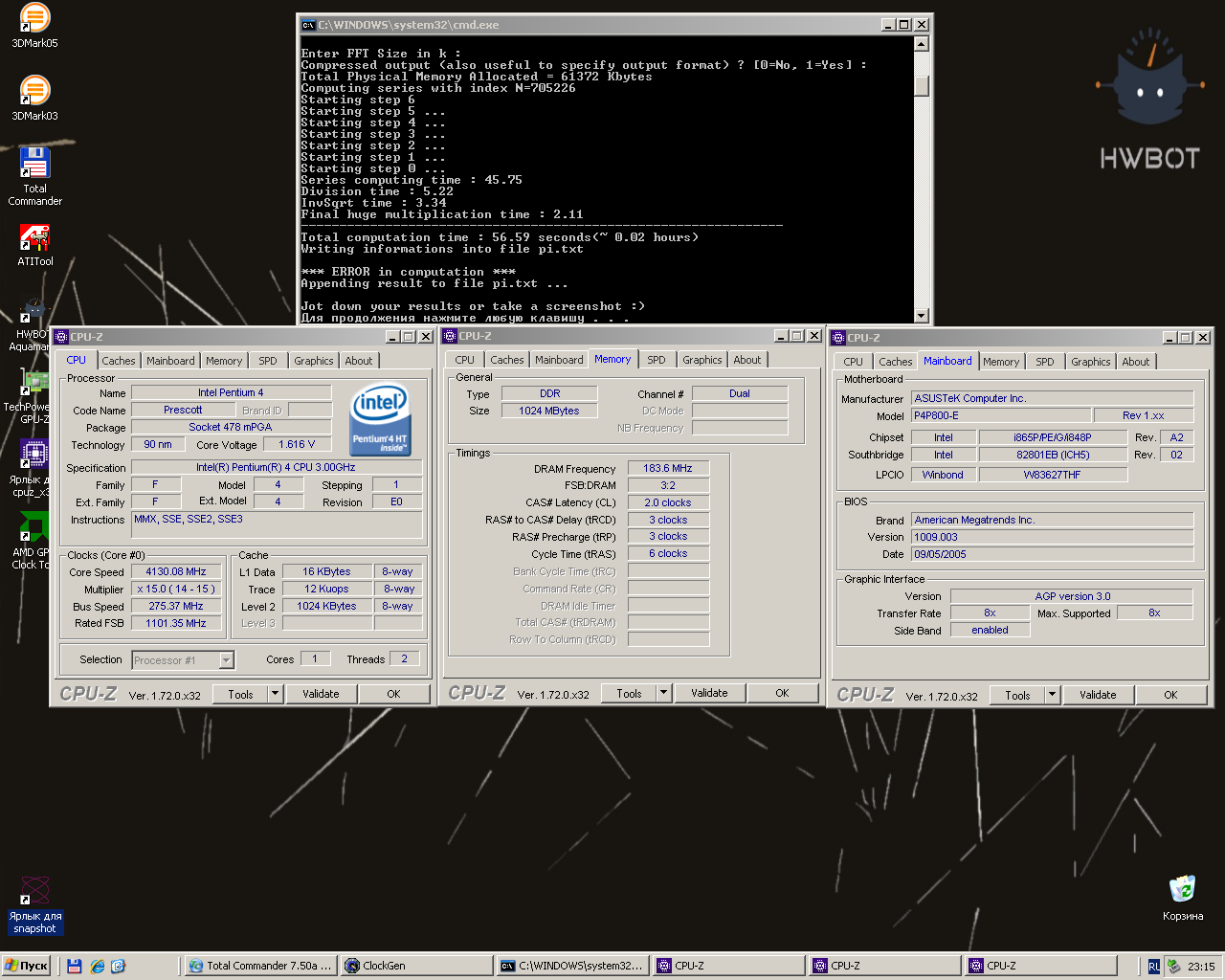The image size is (1225, 980).
Task: Click Core Voltage value 1.616 V
Action: (297, 444)
